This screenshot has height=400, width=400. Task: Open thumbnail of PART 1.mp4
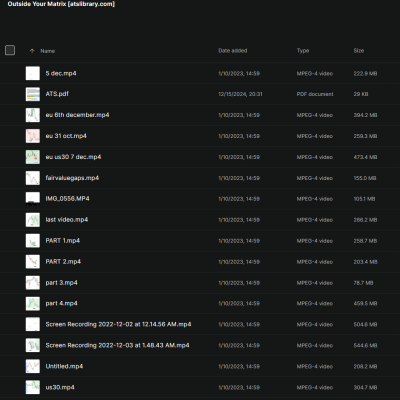tap(33, 241)
